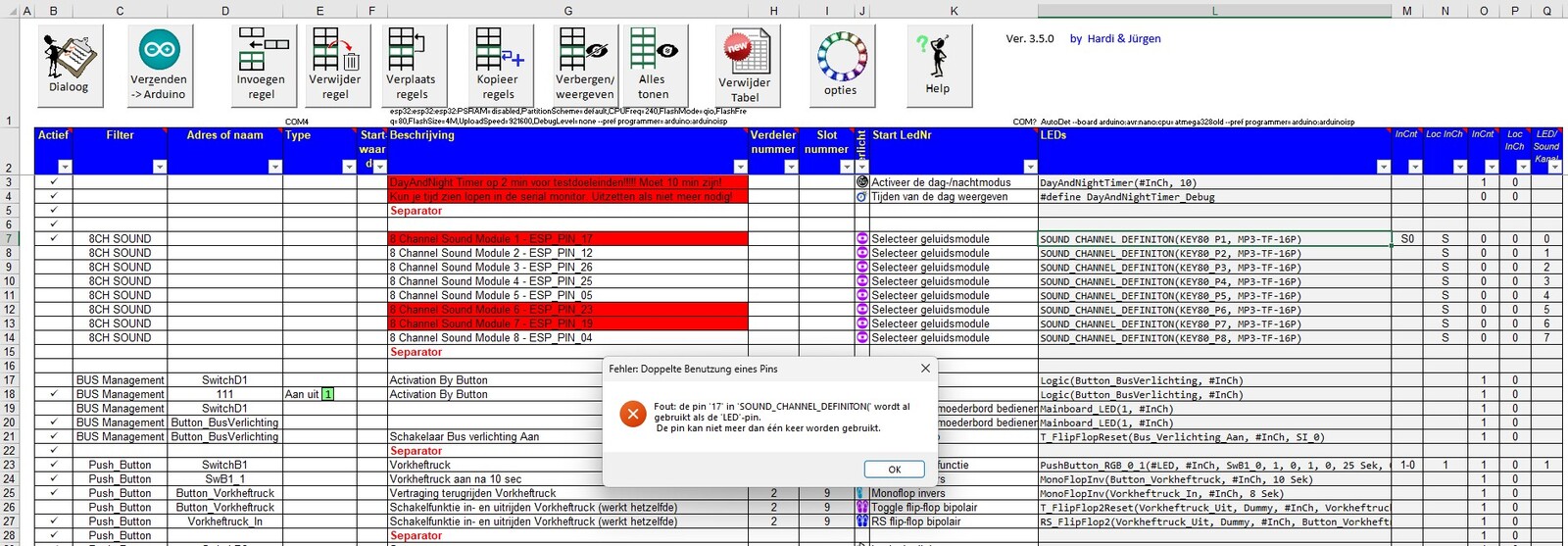Screen dimensions: 1568x546
Task: Toggle Actief checkmark for row 7
Action: pyautogui.click(x=54, y=238)
